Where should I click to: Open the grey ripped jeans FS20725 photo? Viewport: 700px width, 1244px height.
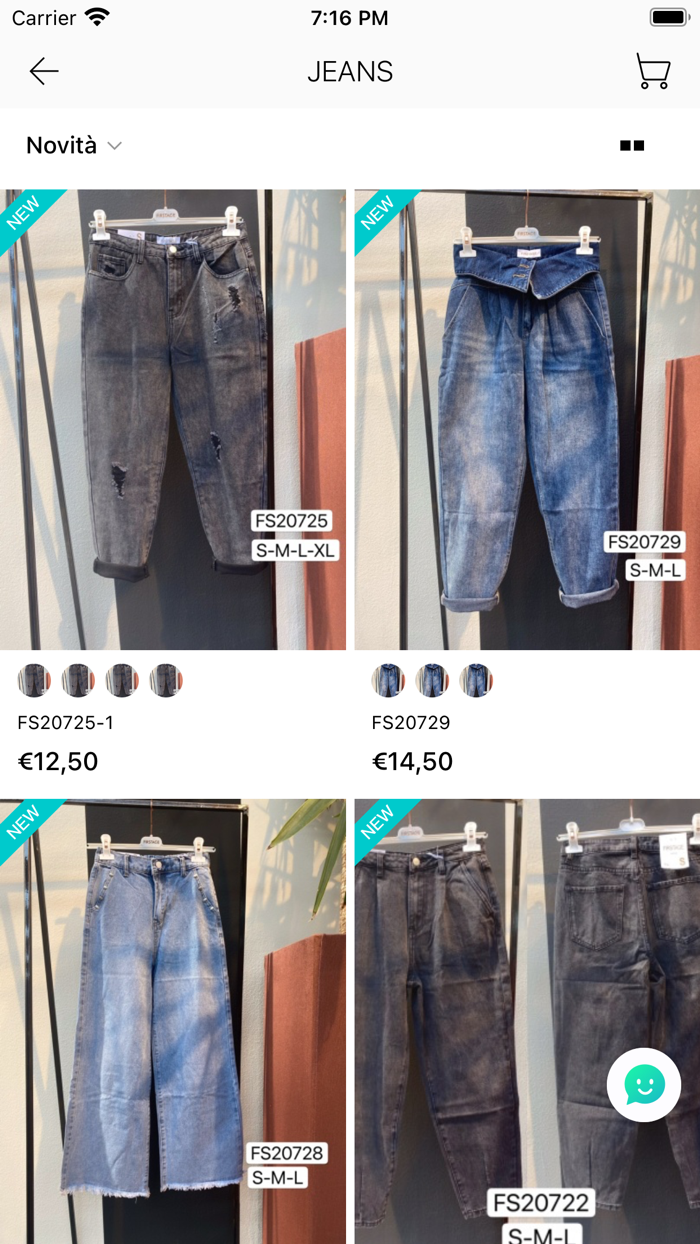[x=173, y=420]
